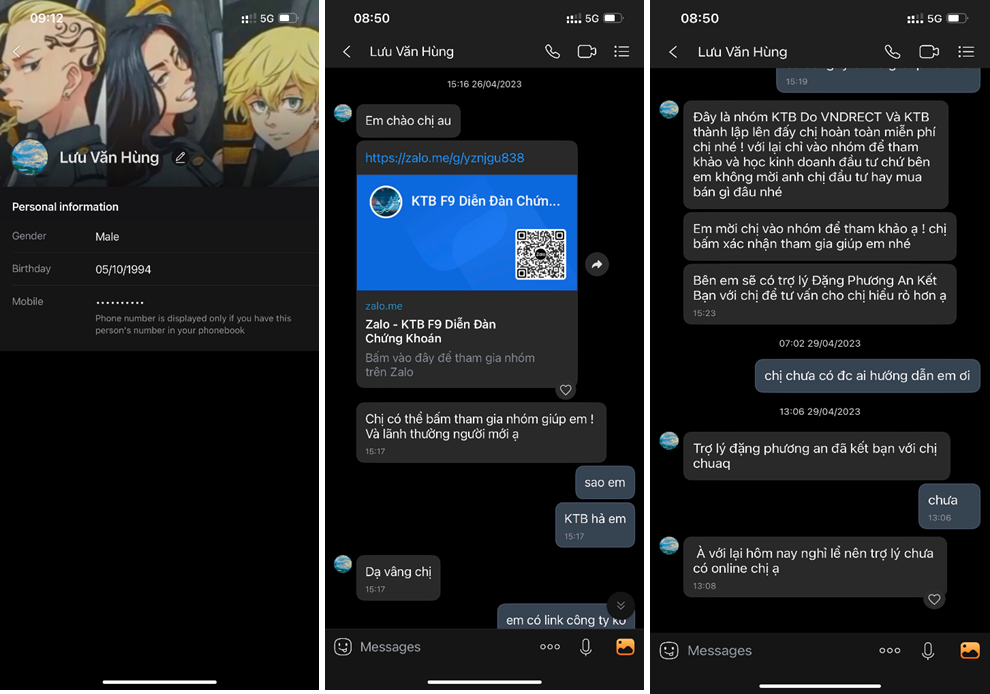Image resolution: width=990 pixels, height=694 pixels.
Task: React with heart on the 13:08 message
Action: tap(934, 599)
